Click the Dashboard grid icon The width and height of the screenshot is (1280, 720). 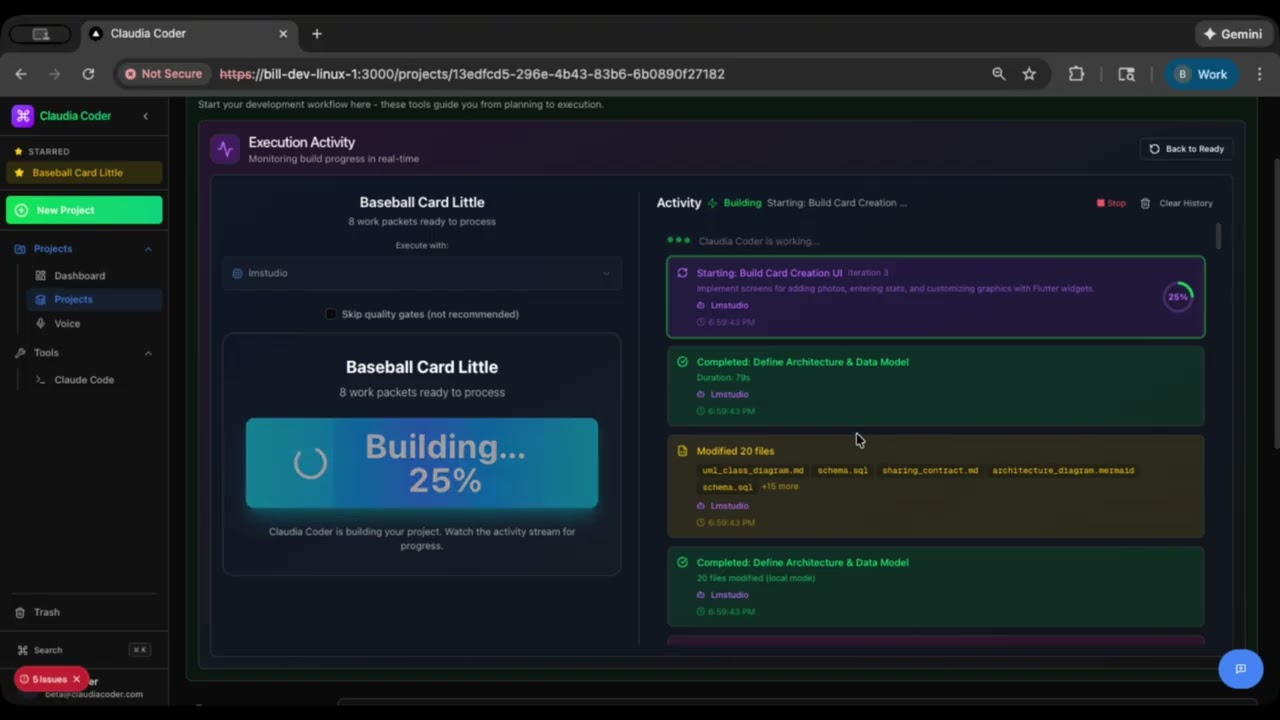(x=41, y=275)
